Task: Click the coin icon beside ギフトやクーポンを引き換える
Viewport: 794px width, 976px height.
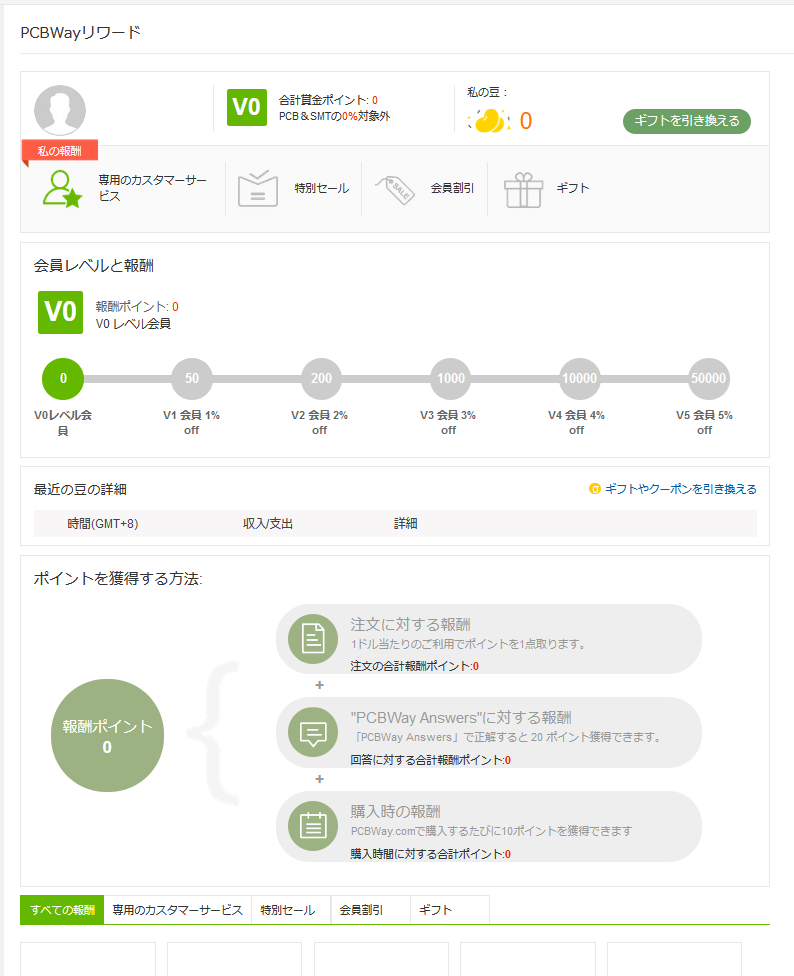Action: tap(595, 489)
